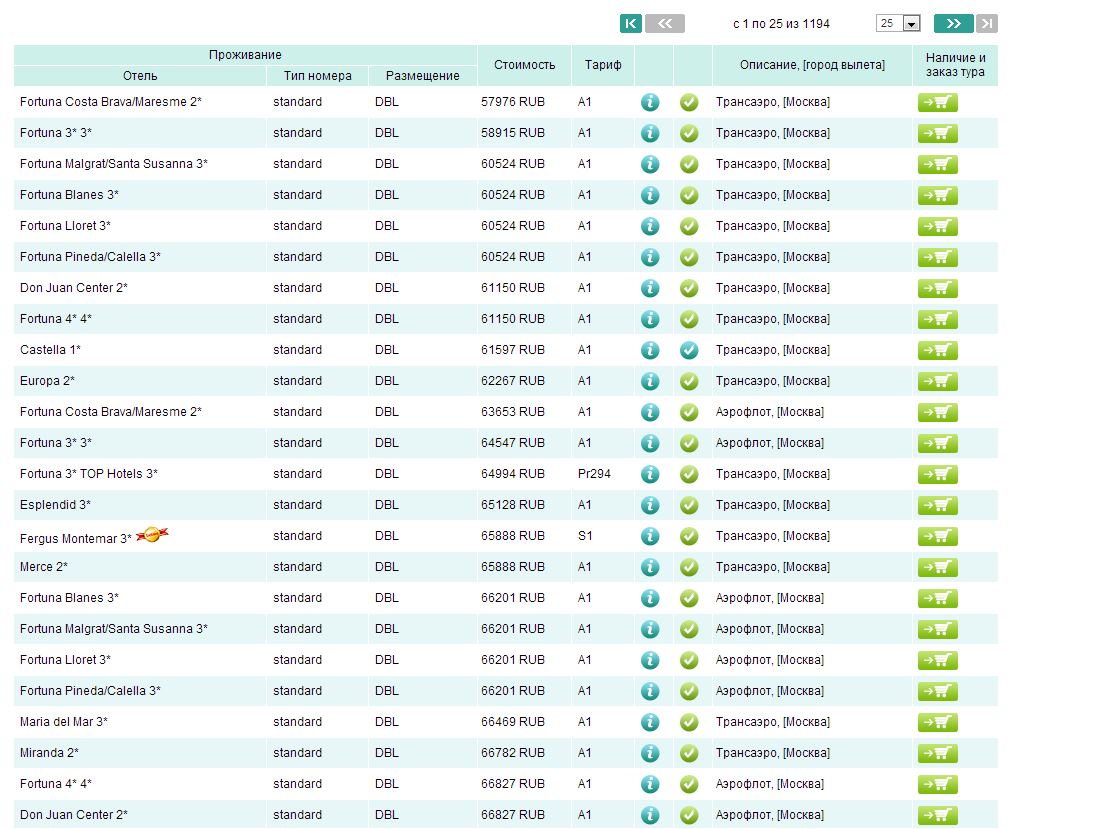Show info for Castella 1* row

(650, 350)
